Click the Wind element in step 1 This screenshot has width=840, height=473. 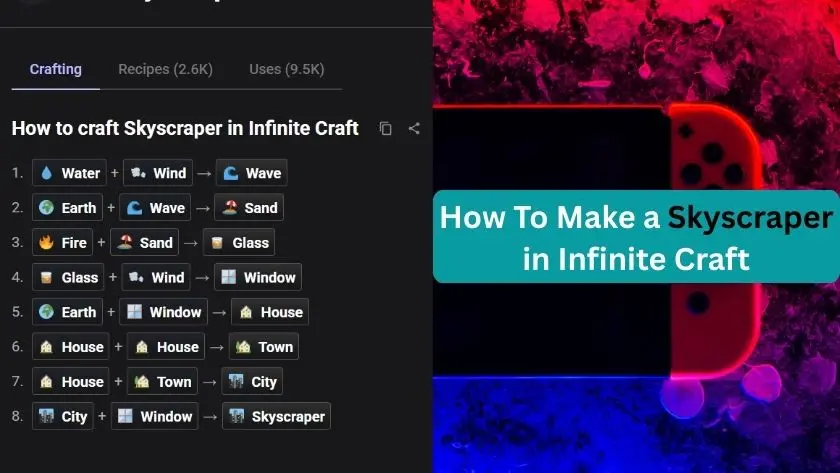(x=158, y=172)
